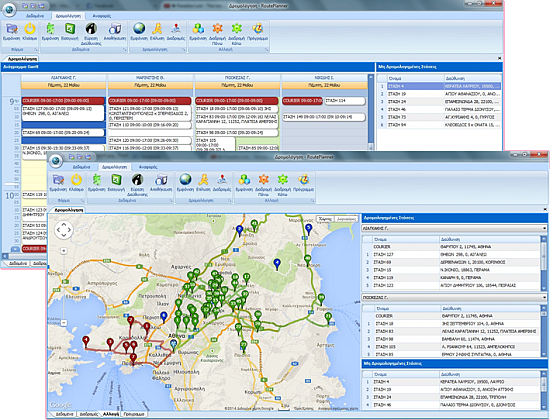The width and height of the screenshot is (550, 420).
Task: Click COURIER red bar under ΛΙΑΓΚΑΚΗΣ Γ. column
Action: click(x=63, y=101)
